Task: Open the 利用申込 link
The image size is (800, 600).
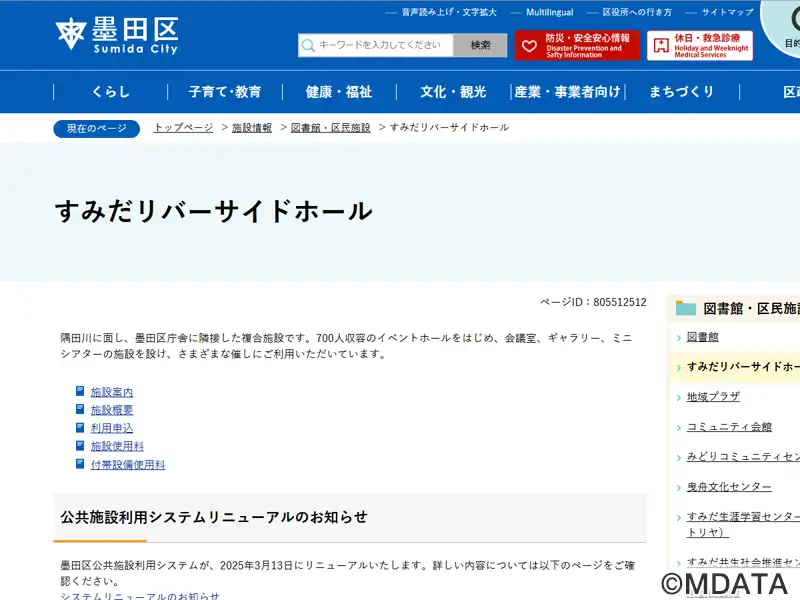Action: [112, 428]
